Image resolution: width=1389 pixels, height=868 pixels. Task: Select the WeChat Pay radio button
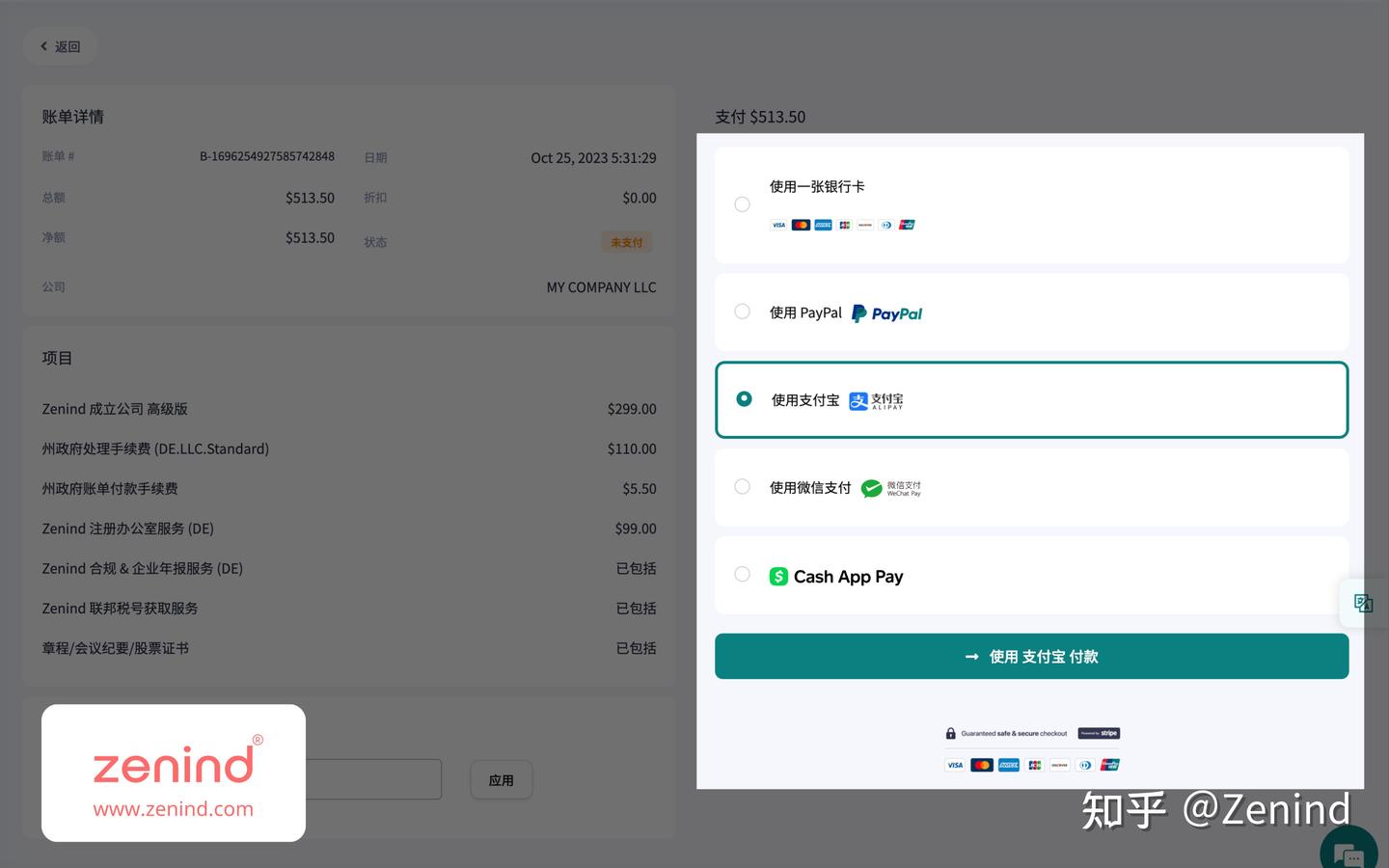pos(742,487)
